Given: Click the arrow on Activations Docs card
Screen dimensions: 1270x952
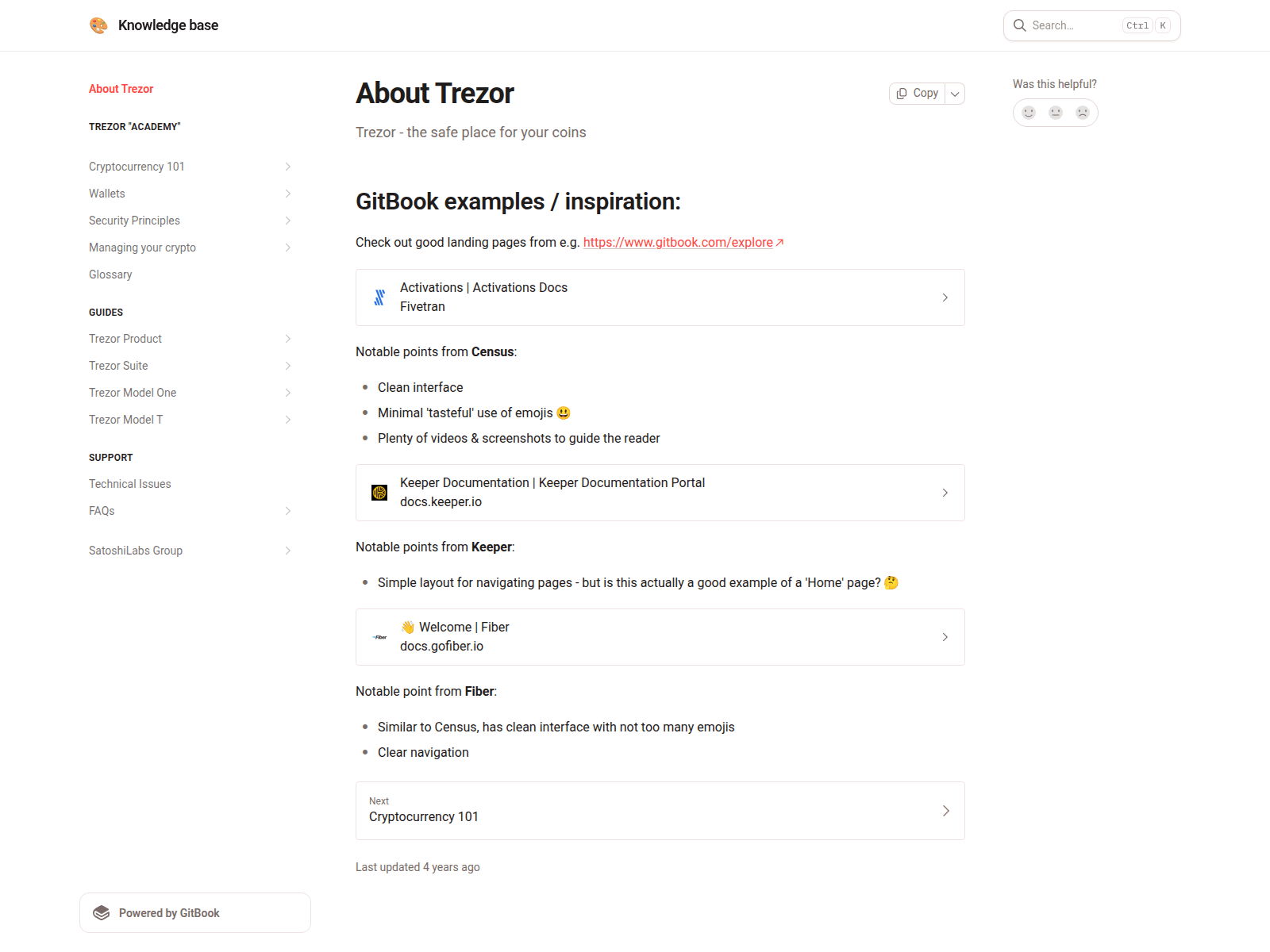Looking at the screenshot, I should (945, 297).
